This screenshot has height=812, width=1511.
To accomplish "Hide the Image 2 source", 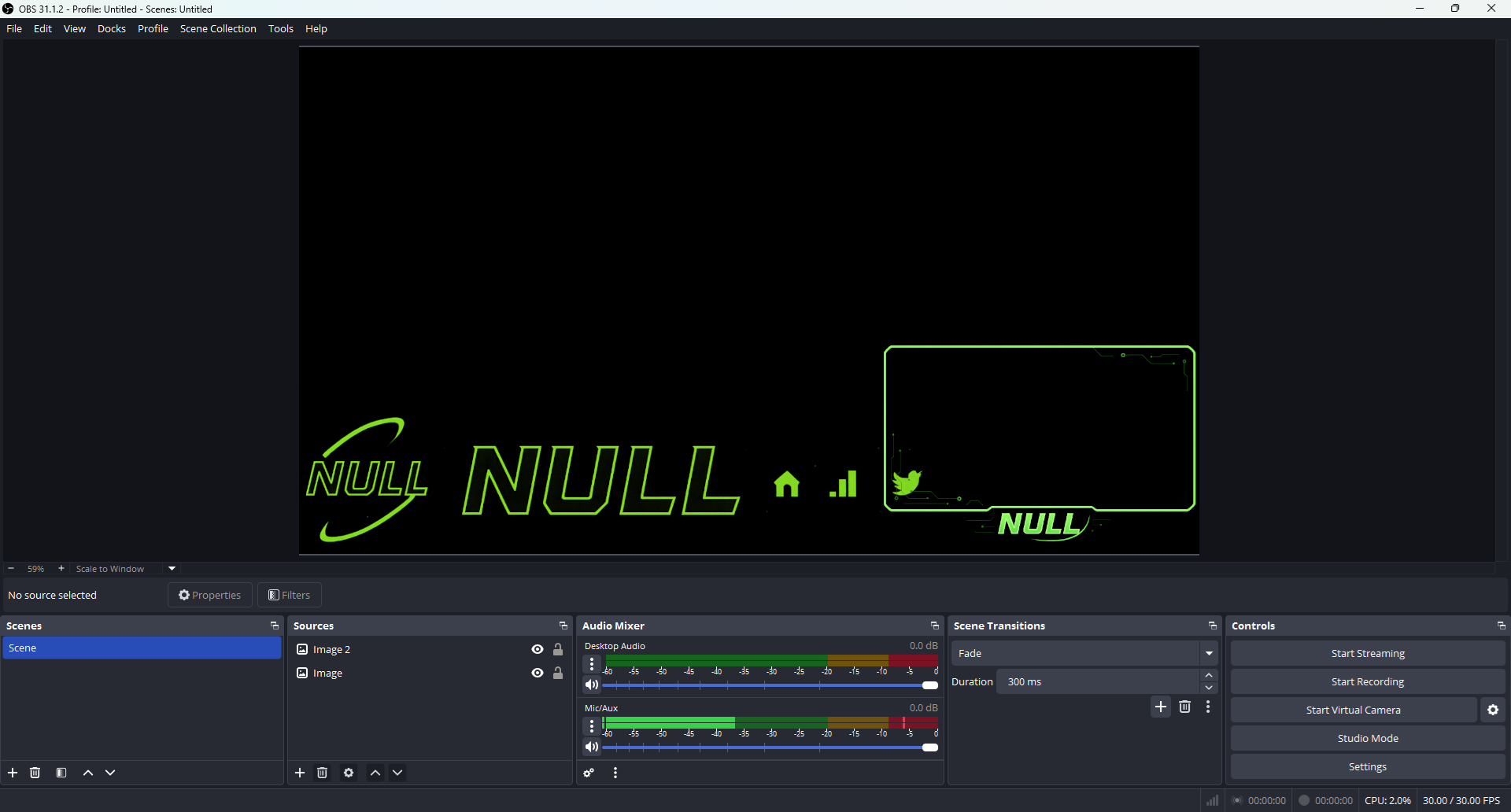I will click(x=537, y=649).
